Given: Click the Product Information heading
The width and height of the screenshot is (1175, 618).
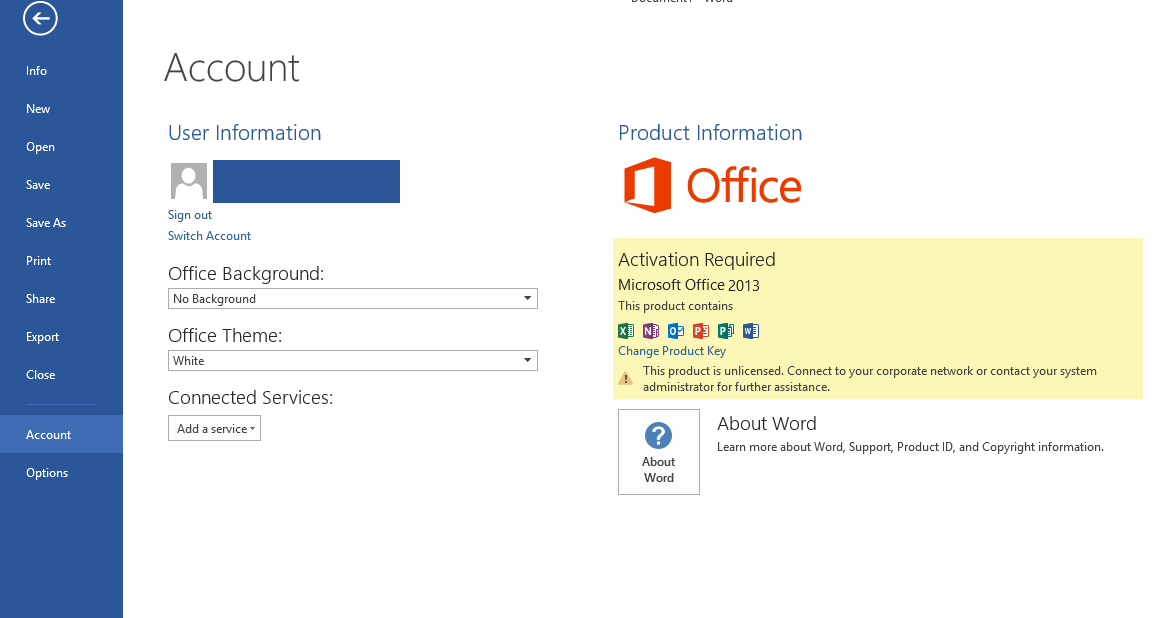Looking at the screenshot, I should (710, 133).
